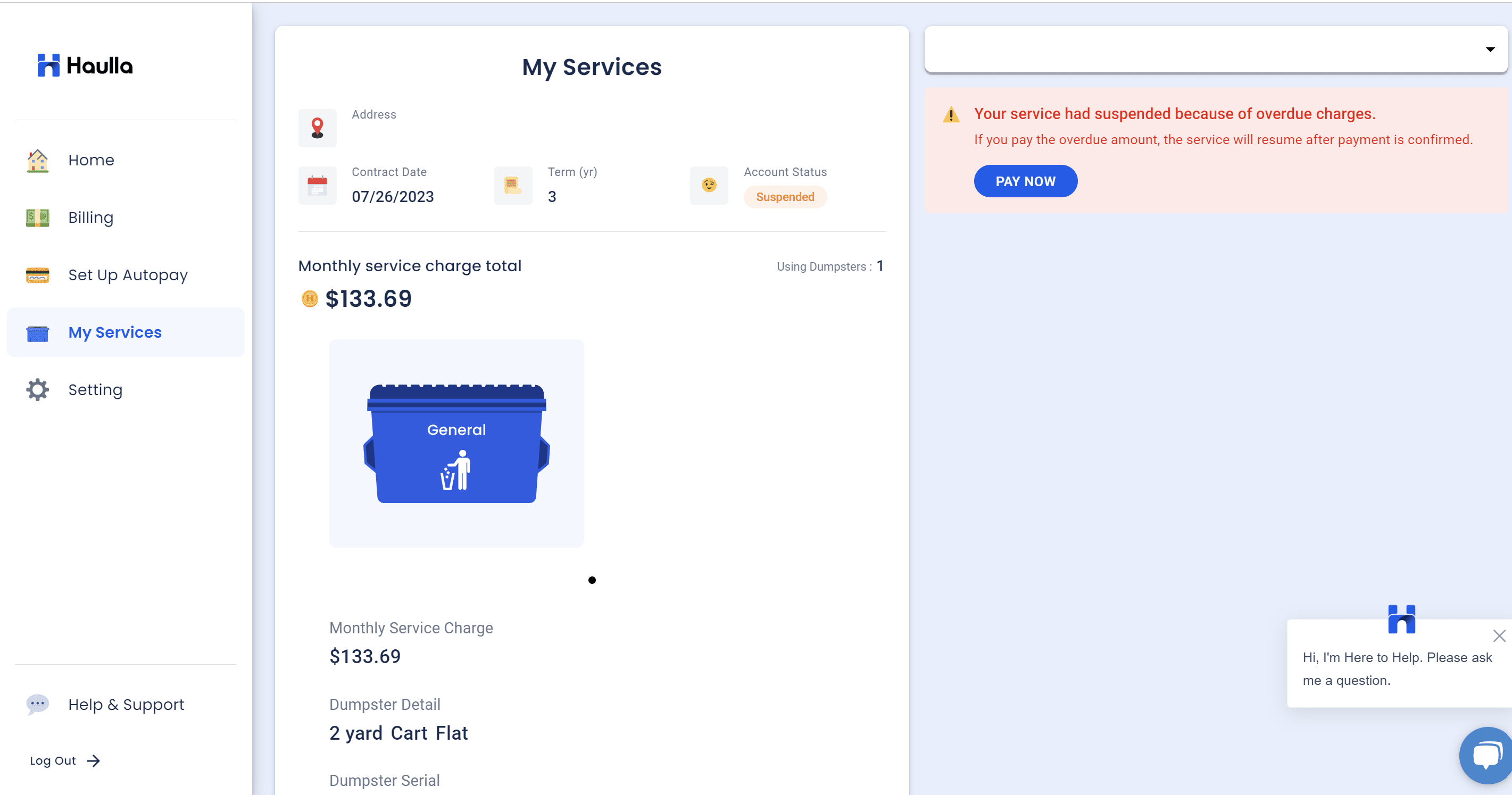Screen dimensions: 1512x795
Task: Close the chat help popup
Action: [x=1499, y=635]
